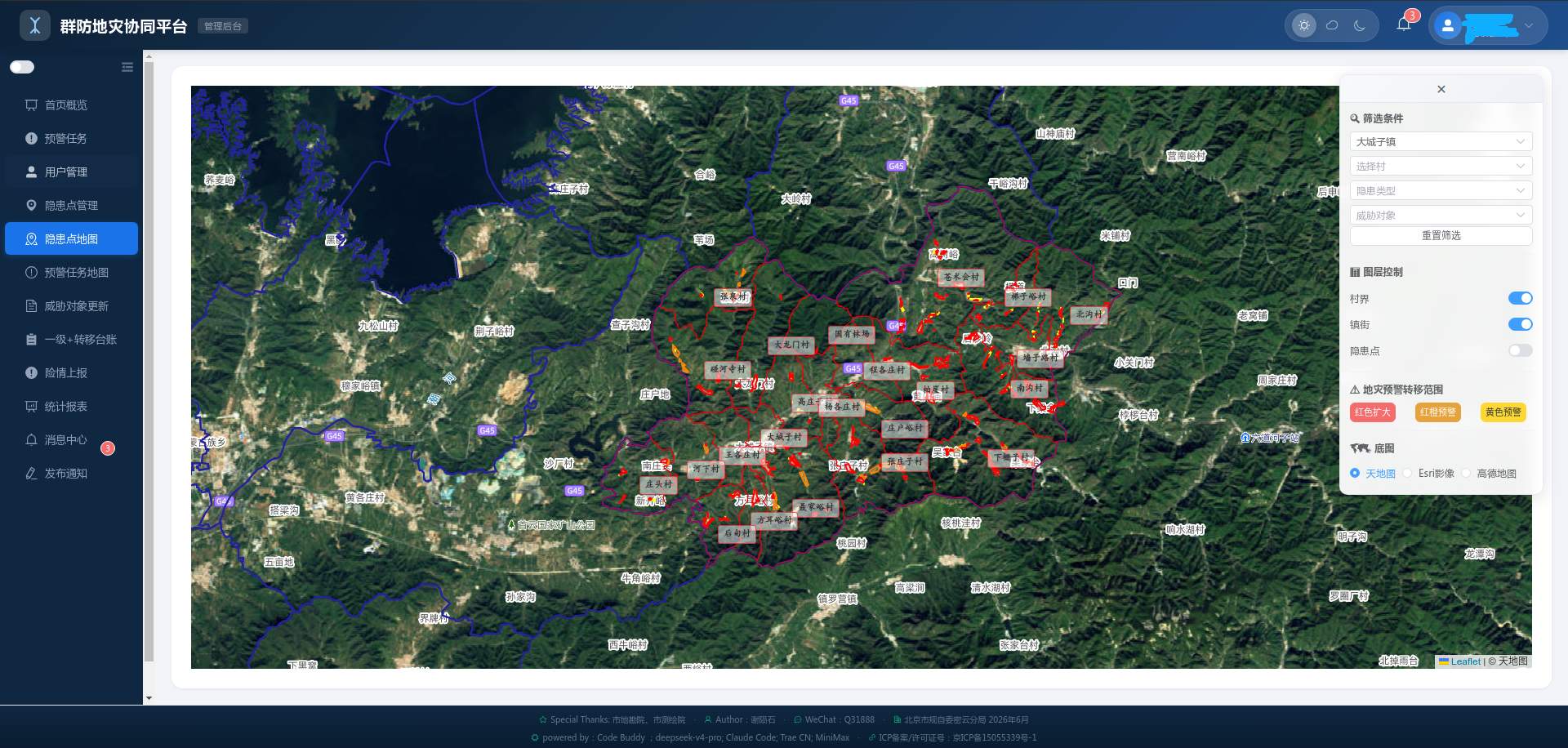Enable the 隐患点 layer switch
The height and width of the screenshot is (748, 1568).
[1520, 351]
